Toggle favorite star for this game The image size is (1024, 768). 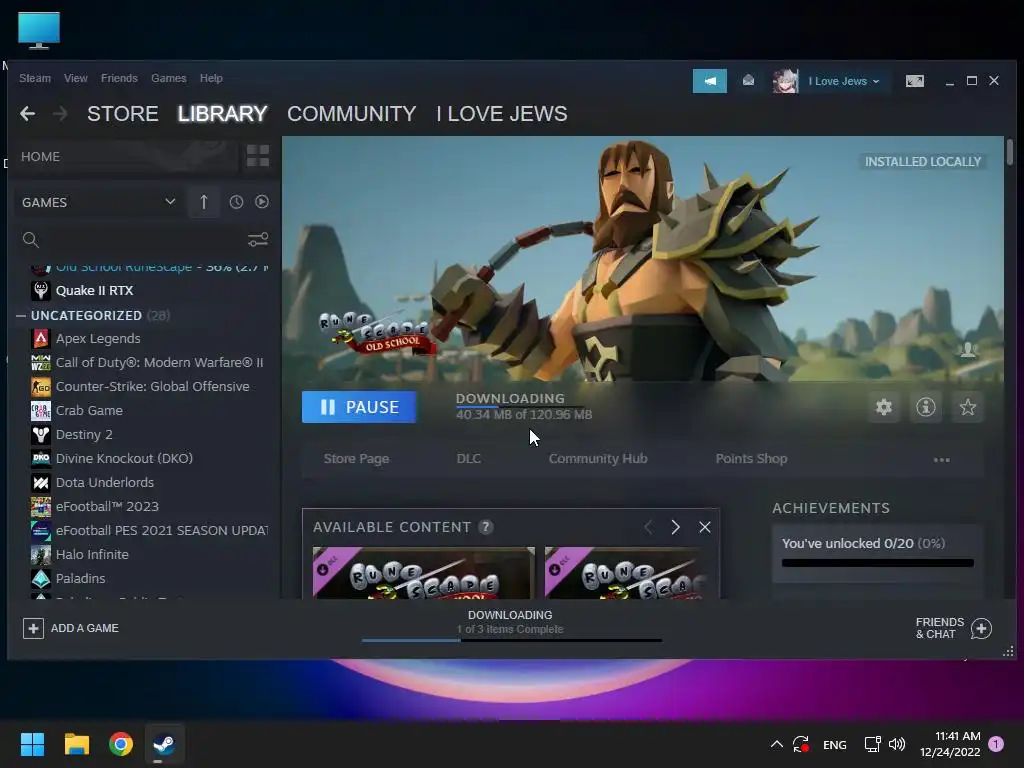tap(968, 407)
